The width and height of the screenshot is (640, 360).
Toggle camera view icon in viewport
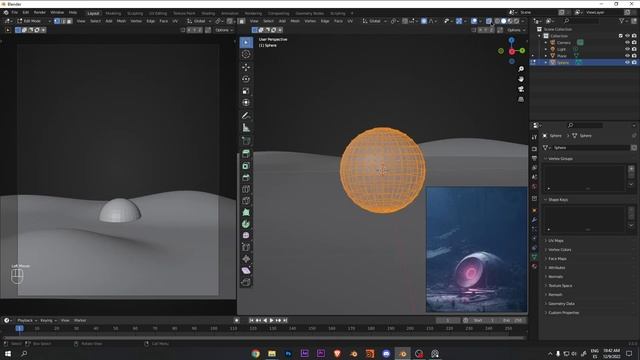click(521, 89)
